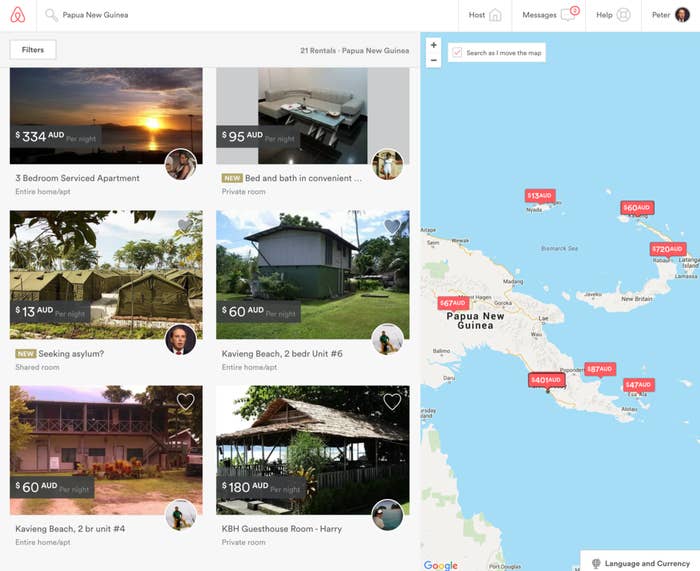Open the Messages notification icon
The width and height of the screenshot is (700, 571).
pyautogui.click(x=570, y=13)
